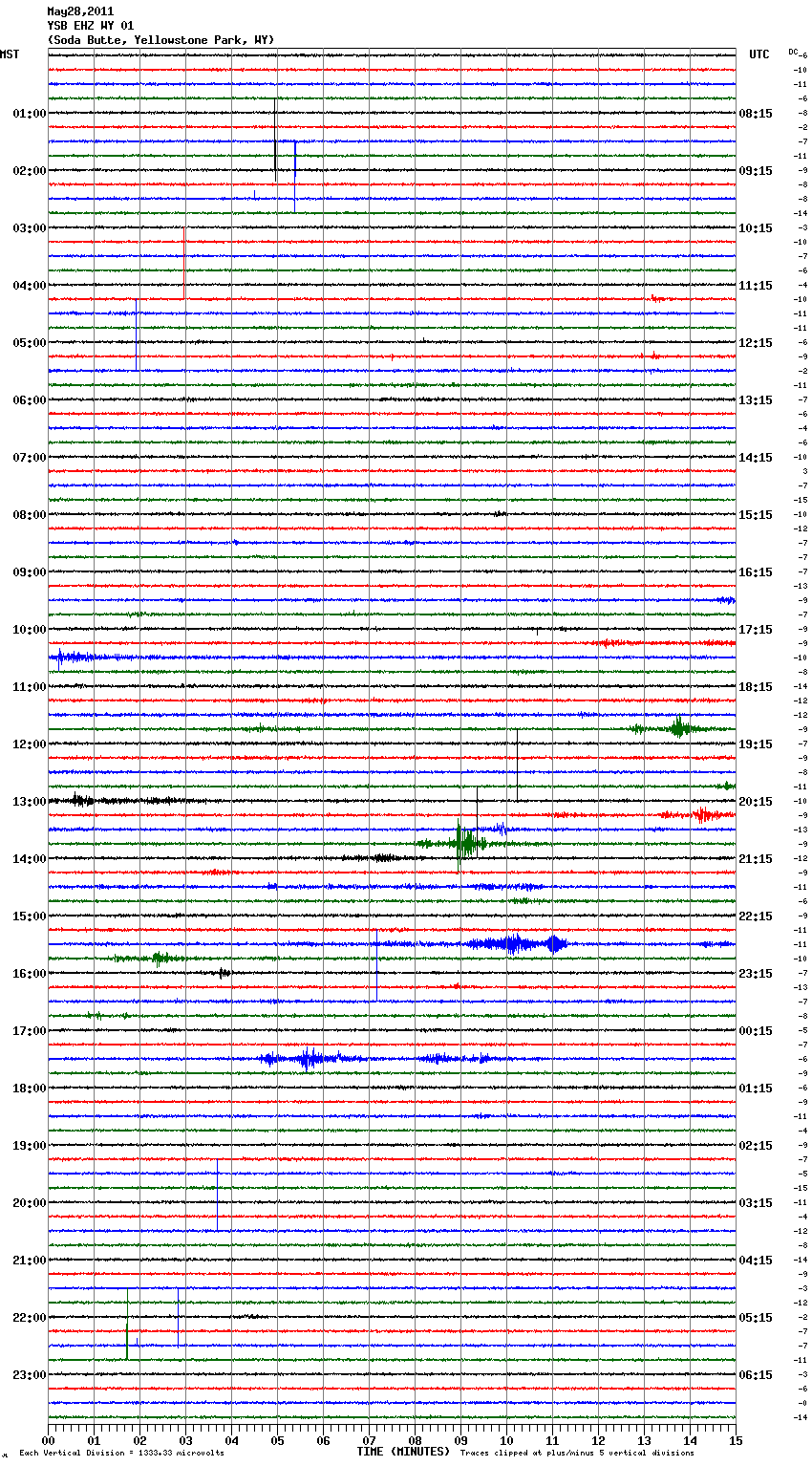Click the May28,2011 date header
The image size is (812, 1466).
coord(80,11)
